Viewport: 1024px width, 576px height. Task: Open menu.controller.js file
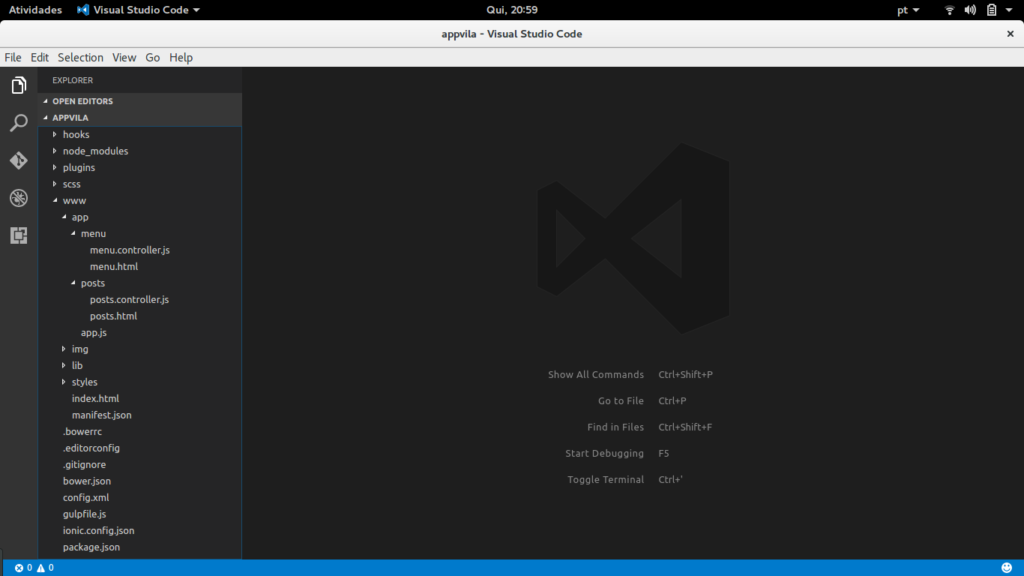[x=129, y=250]
